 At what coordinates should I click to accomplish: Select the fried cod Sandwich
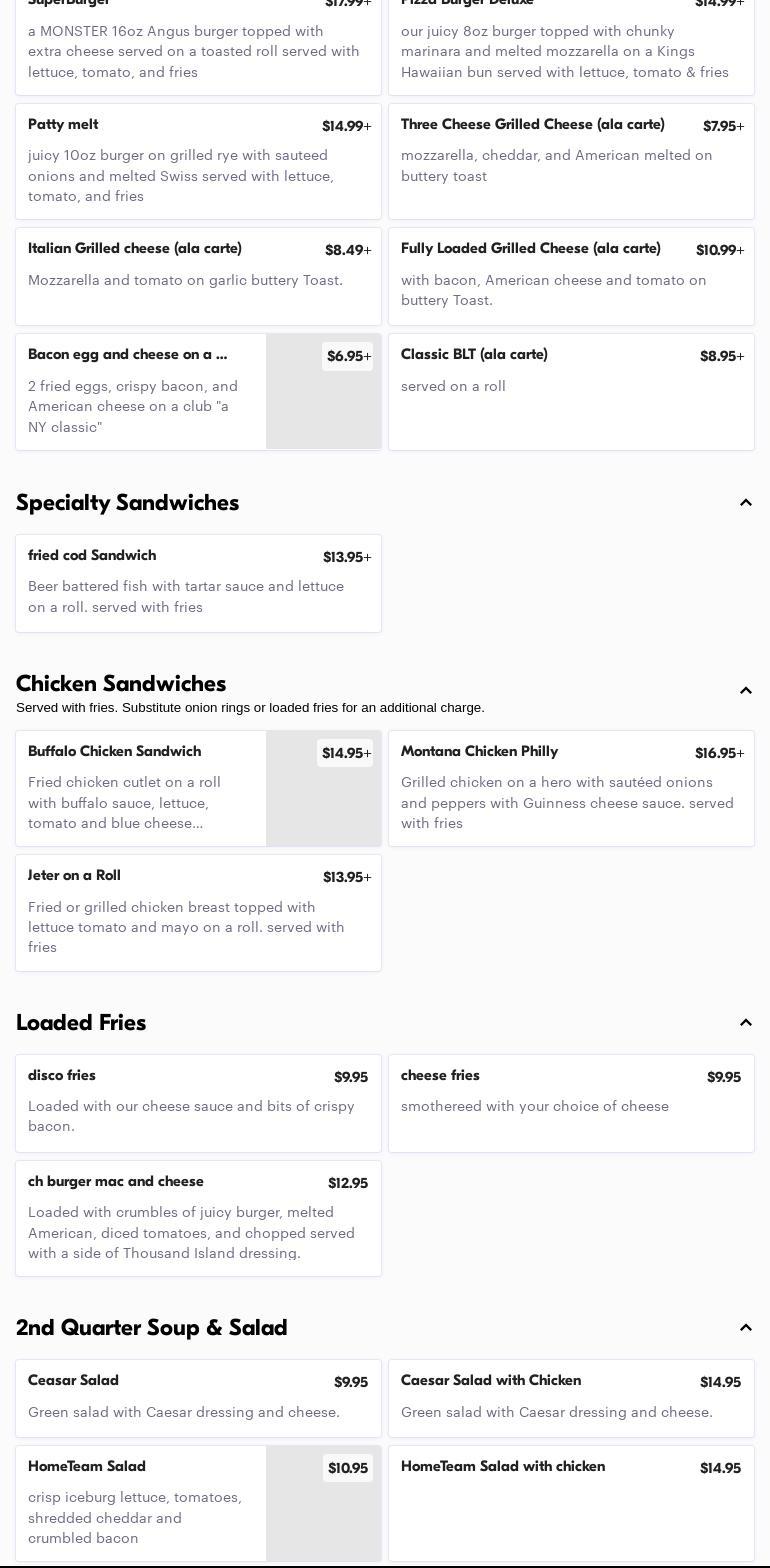coord(198,583)
